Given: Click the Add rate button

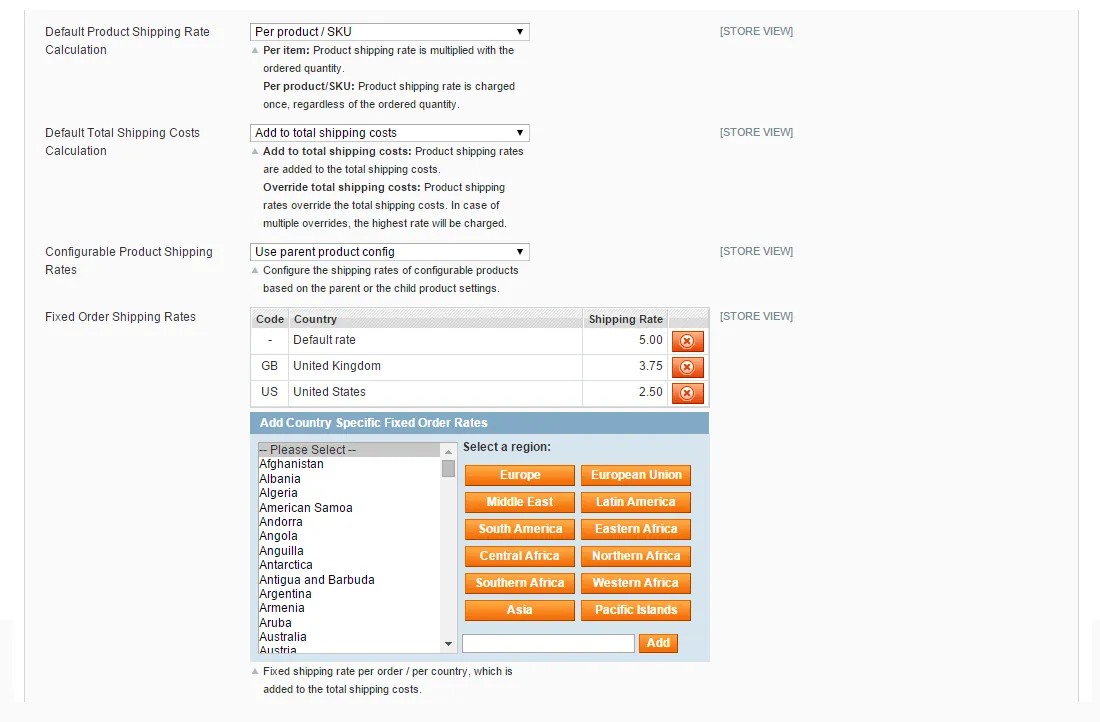Looking at the screenshot, I should 658,643.
